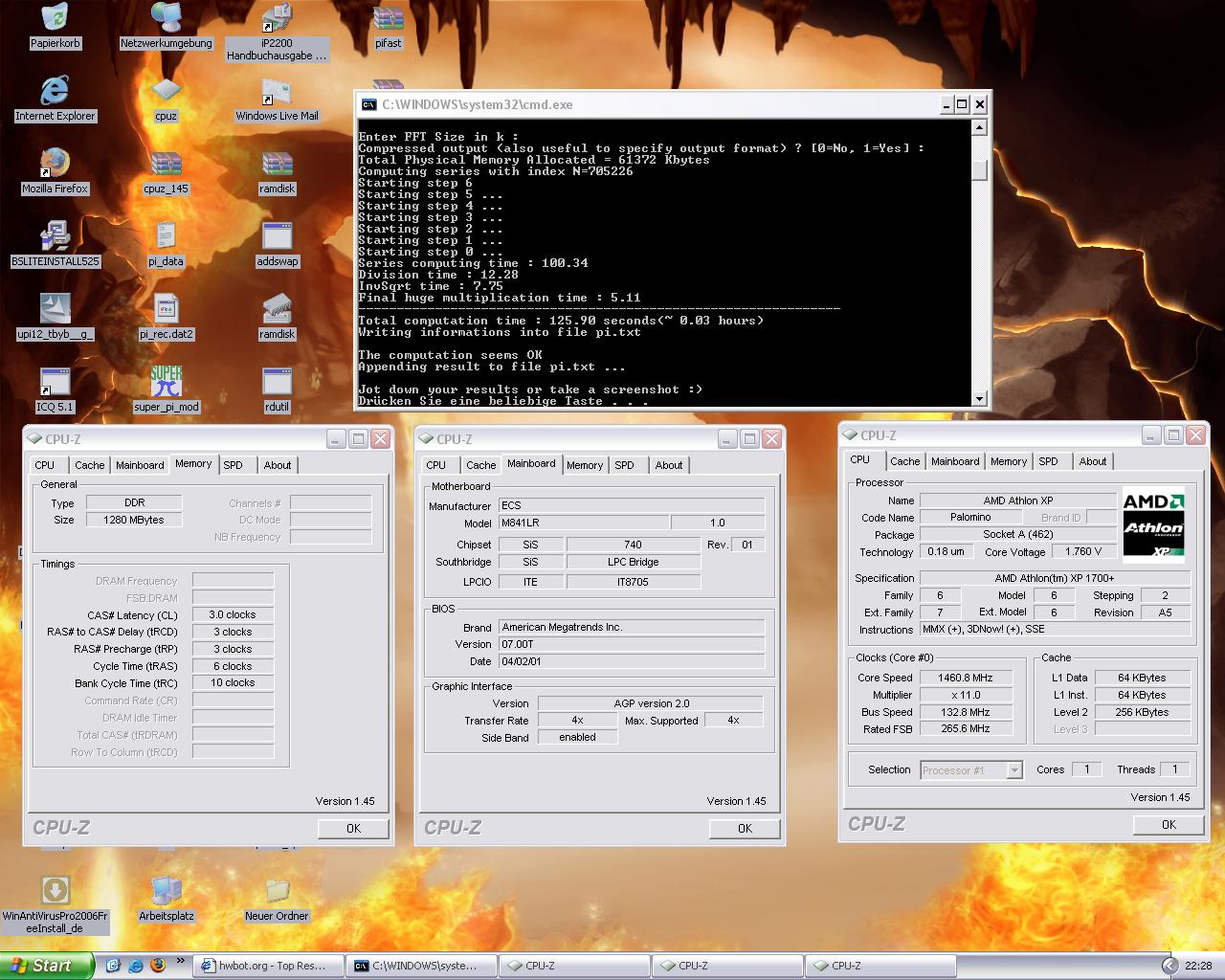Select SPD tab in Memory CPU-Z window

(234, 465)
